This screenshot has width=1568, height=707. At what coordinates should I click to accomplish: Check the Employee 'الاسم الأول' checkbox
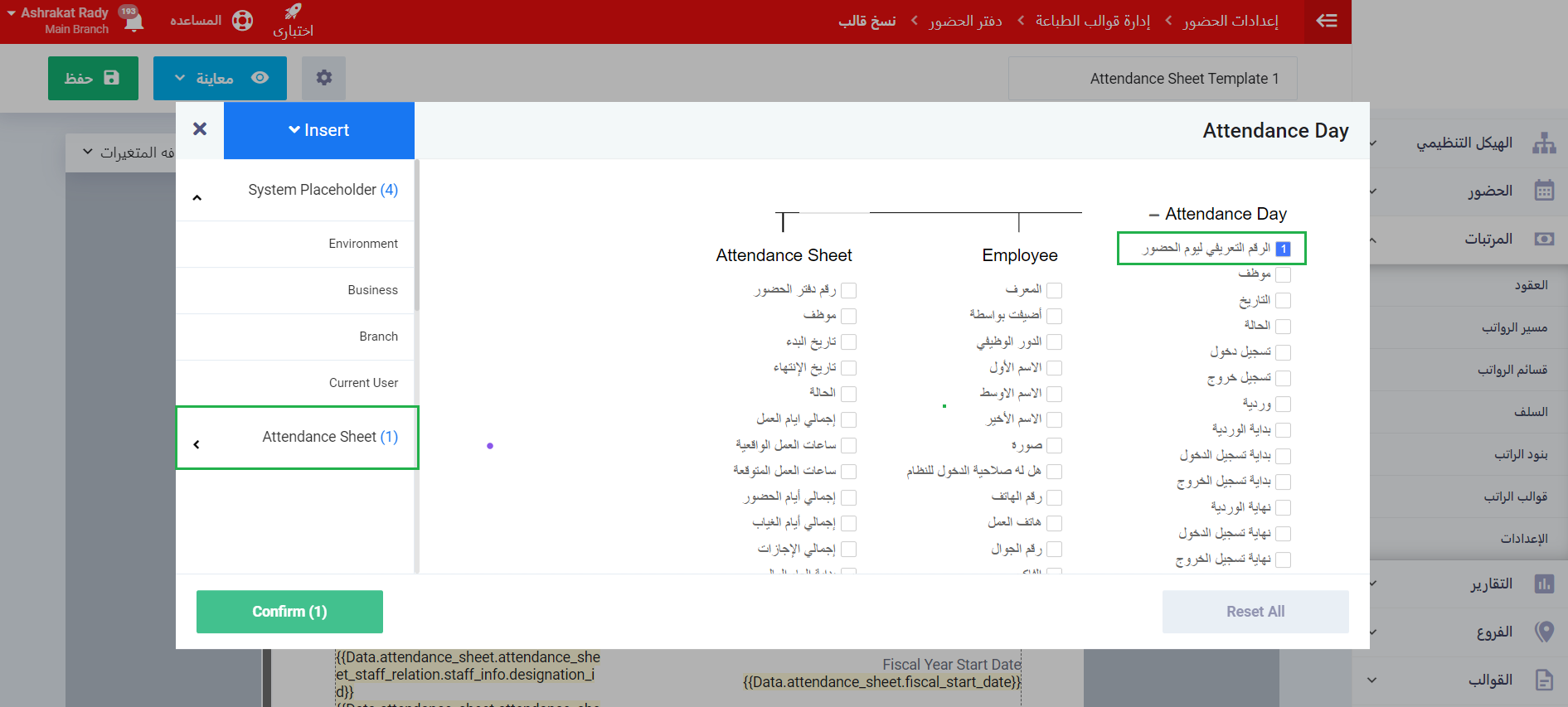coord(1054,368)
